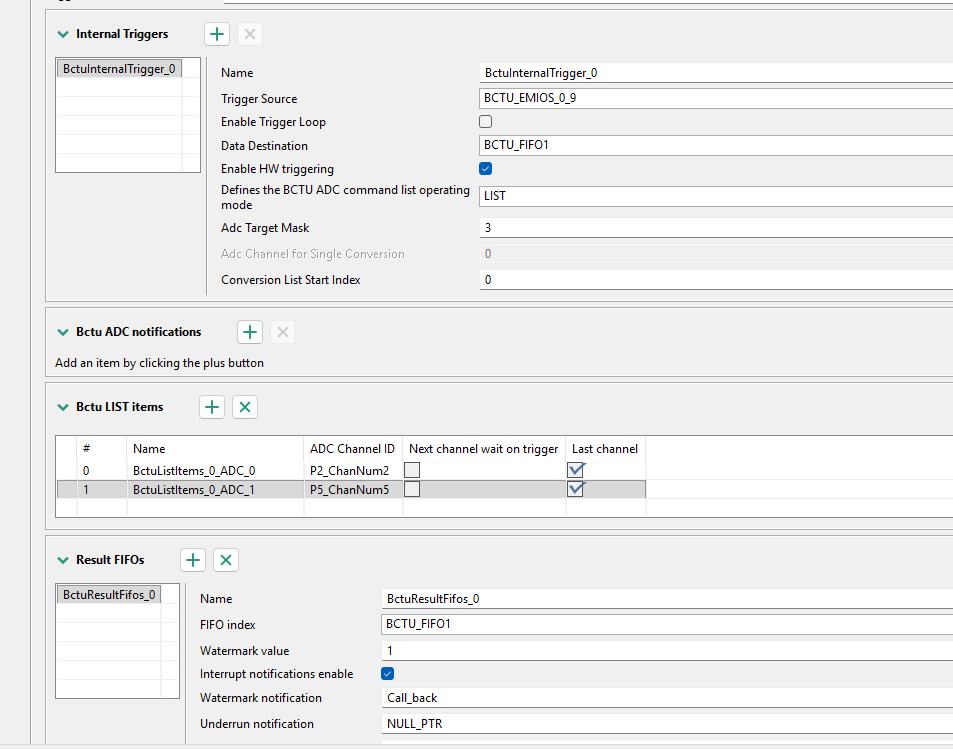This screenshot has width=953, height=749.
Task: Edit the Result FIFO Name field
Action: pyautogui.click(x=667, y=599)
